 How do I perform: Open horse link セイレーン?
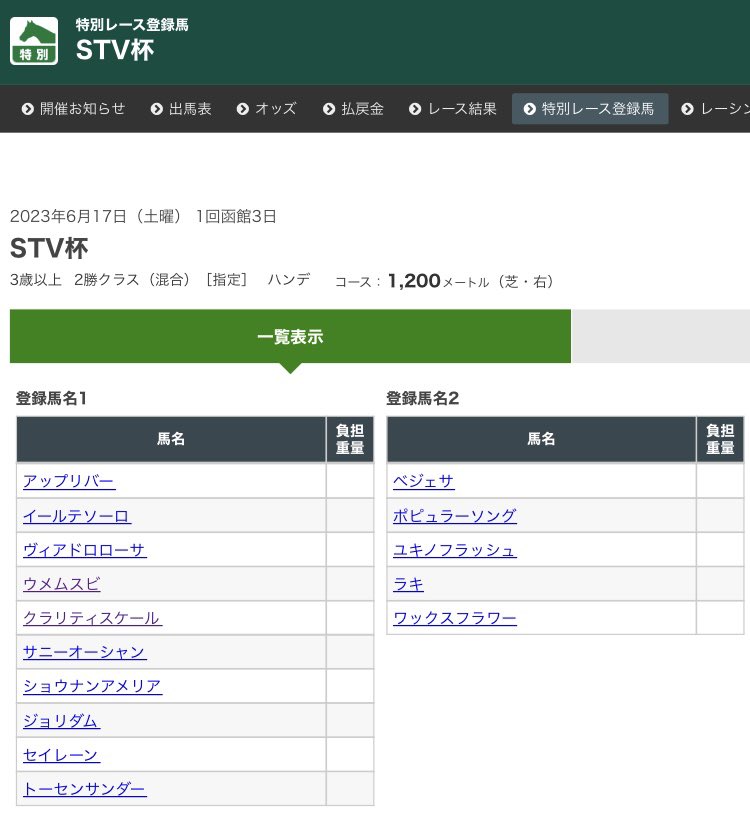tap(61, 755)
